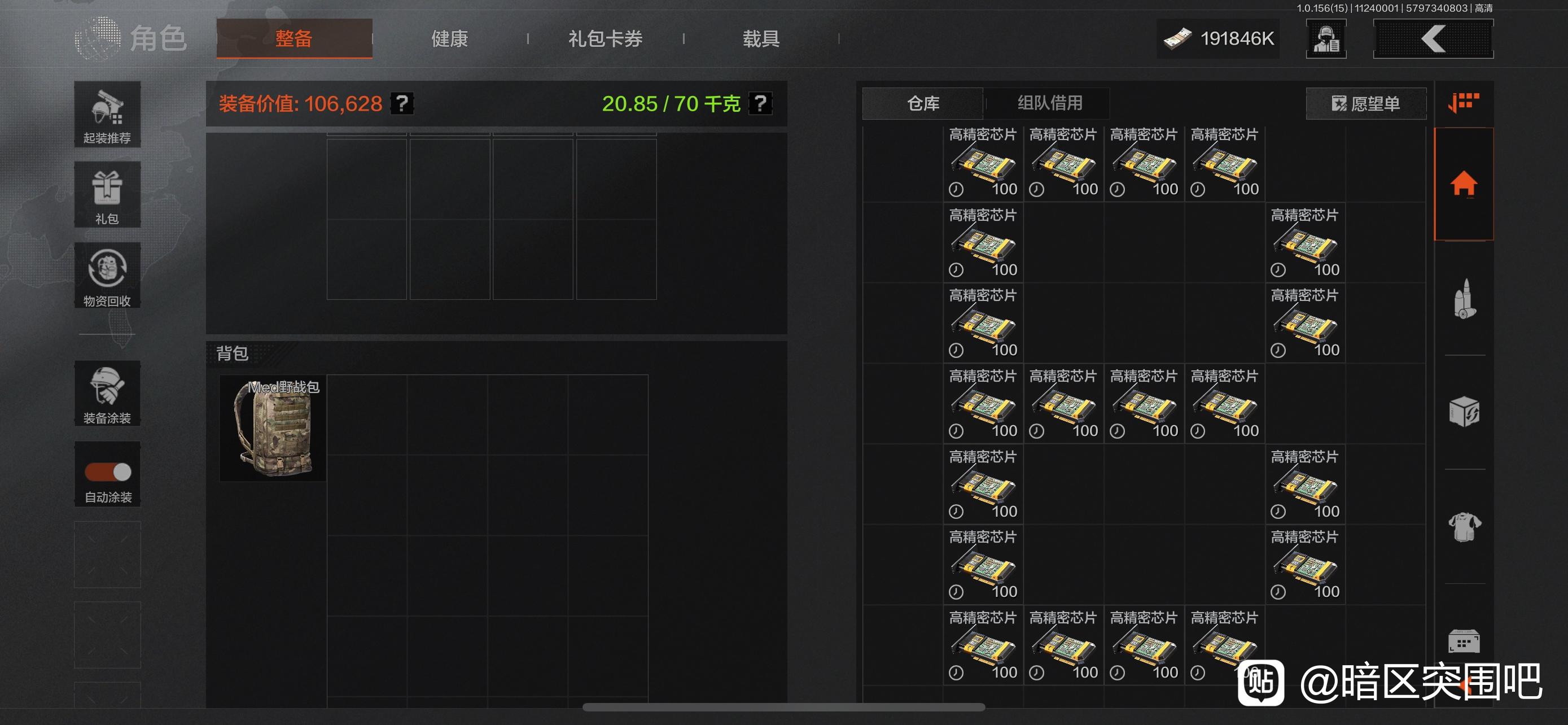Select the ammo bullet category icon
This screenshot has height=725, width=1568.
pos(1464,298)
